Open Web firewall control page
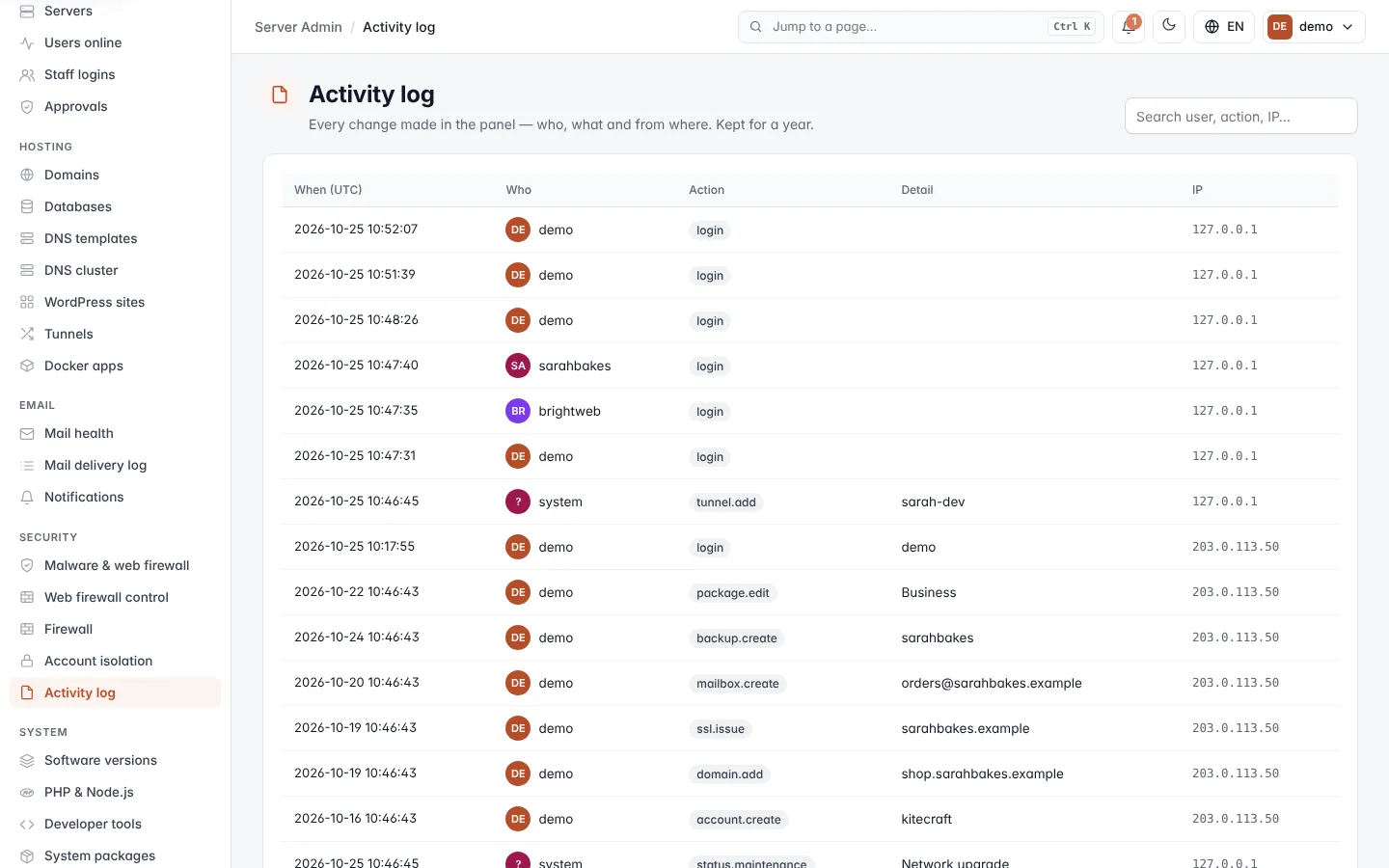This screenshot has width=1389, height=868. (x=115, y=598)
